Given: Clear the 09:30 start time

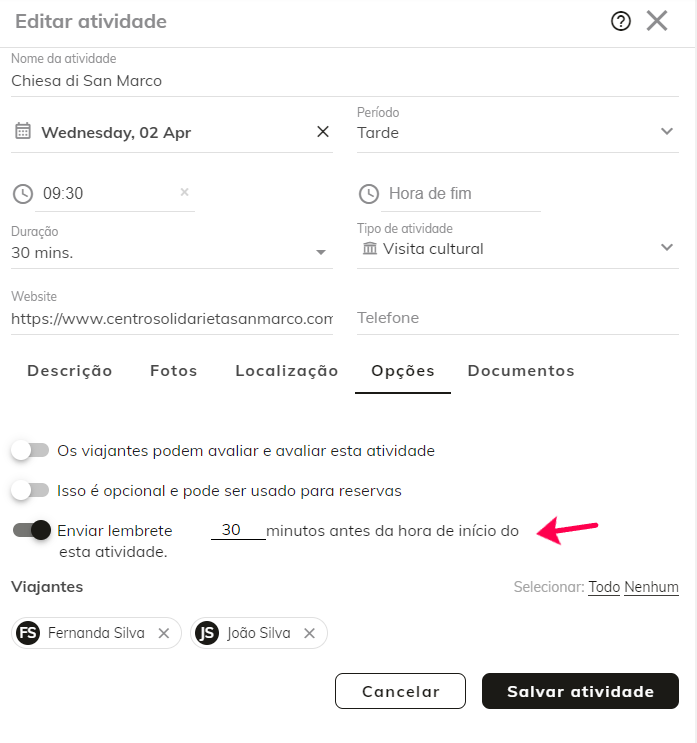Looking at the screenshot, I should click(184, 192).
